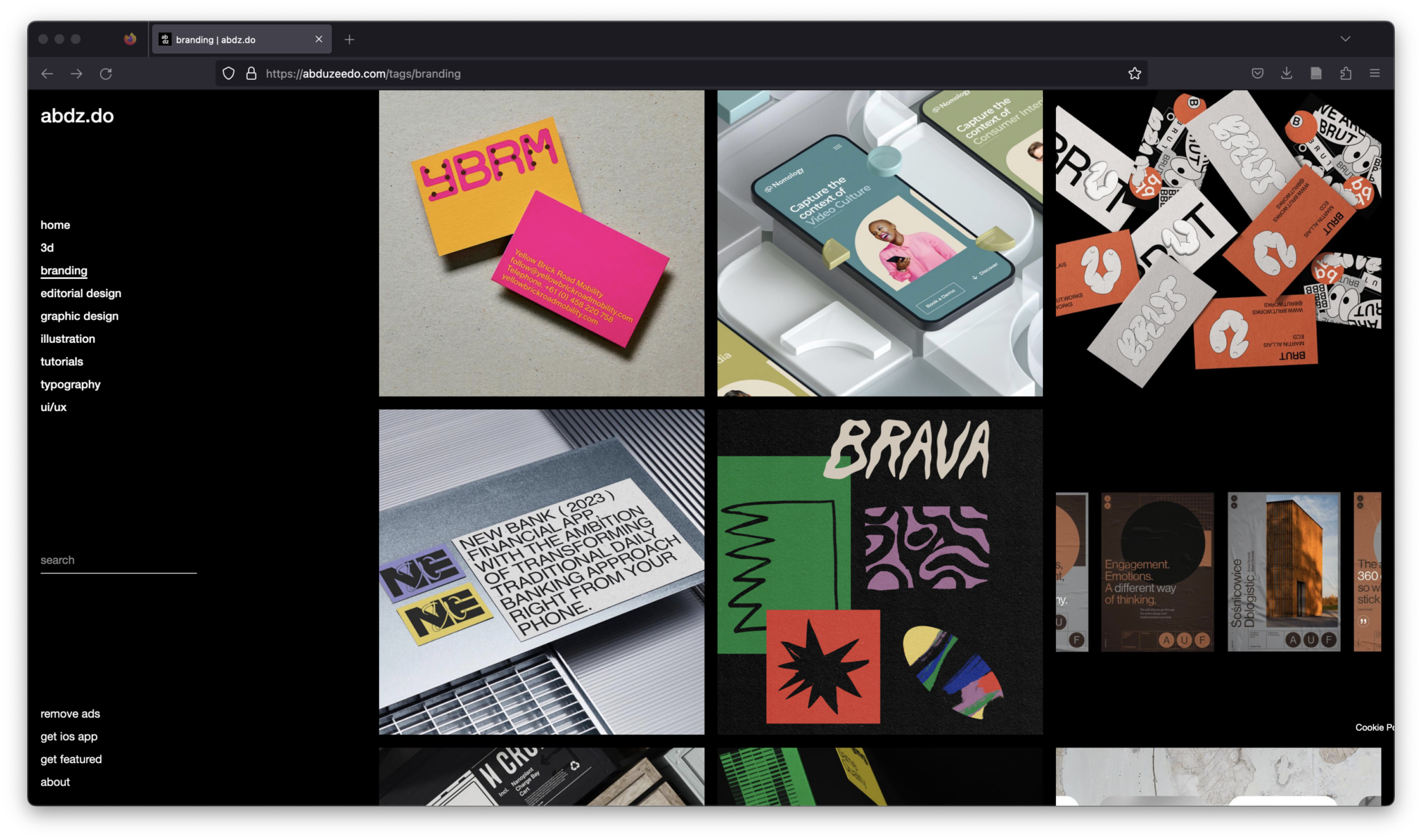Open the dark signage branding post thumbnail

coord(542,777)
